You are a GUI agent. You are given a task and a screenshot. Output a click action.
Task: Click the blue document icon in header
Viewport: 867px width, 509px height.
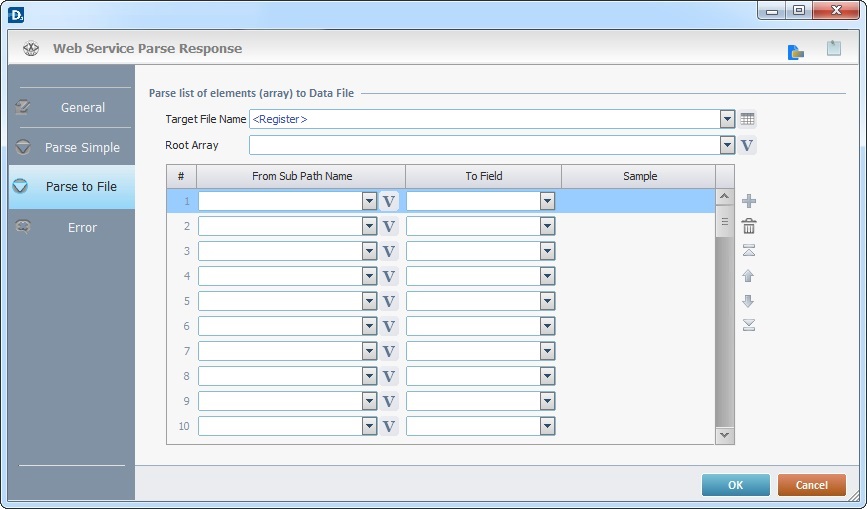(x=795, y=52)
